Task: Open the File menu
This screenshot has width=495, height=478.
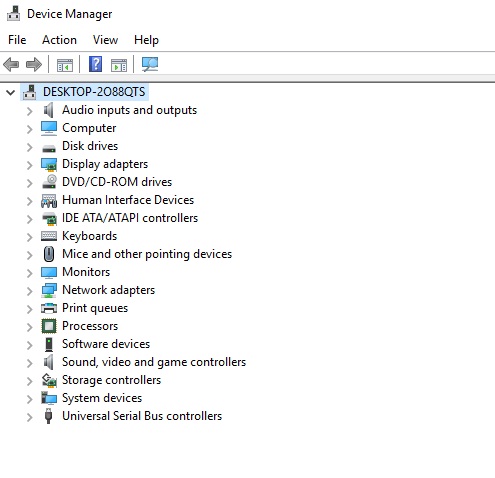Action: pos(17,40)
